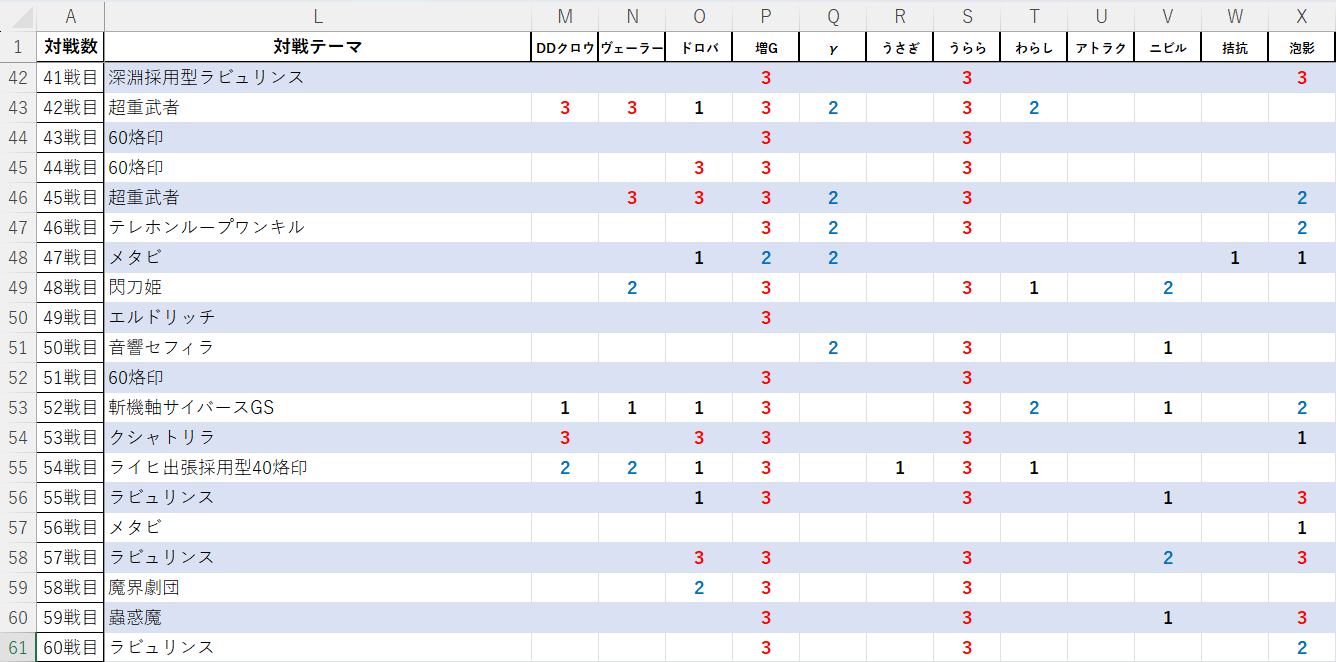
Task: Click the 増G value 3 in 49戦目 row
Action: pyautogui.click(x=766, y=317)
